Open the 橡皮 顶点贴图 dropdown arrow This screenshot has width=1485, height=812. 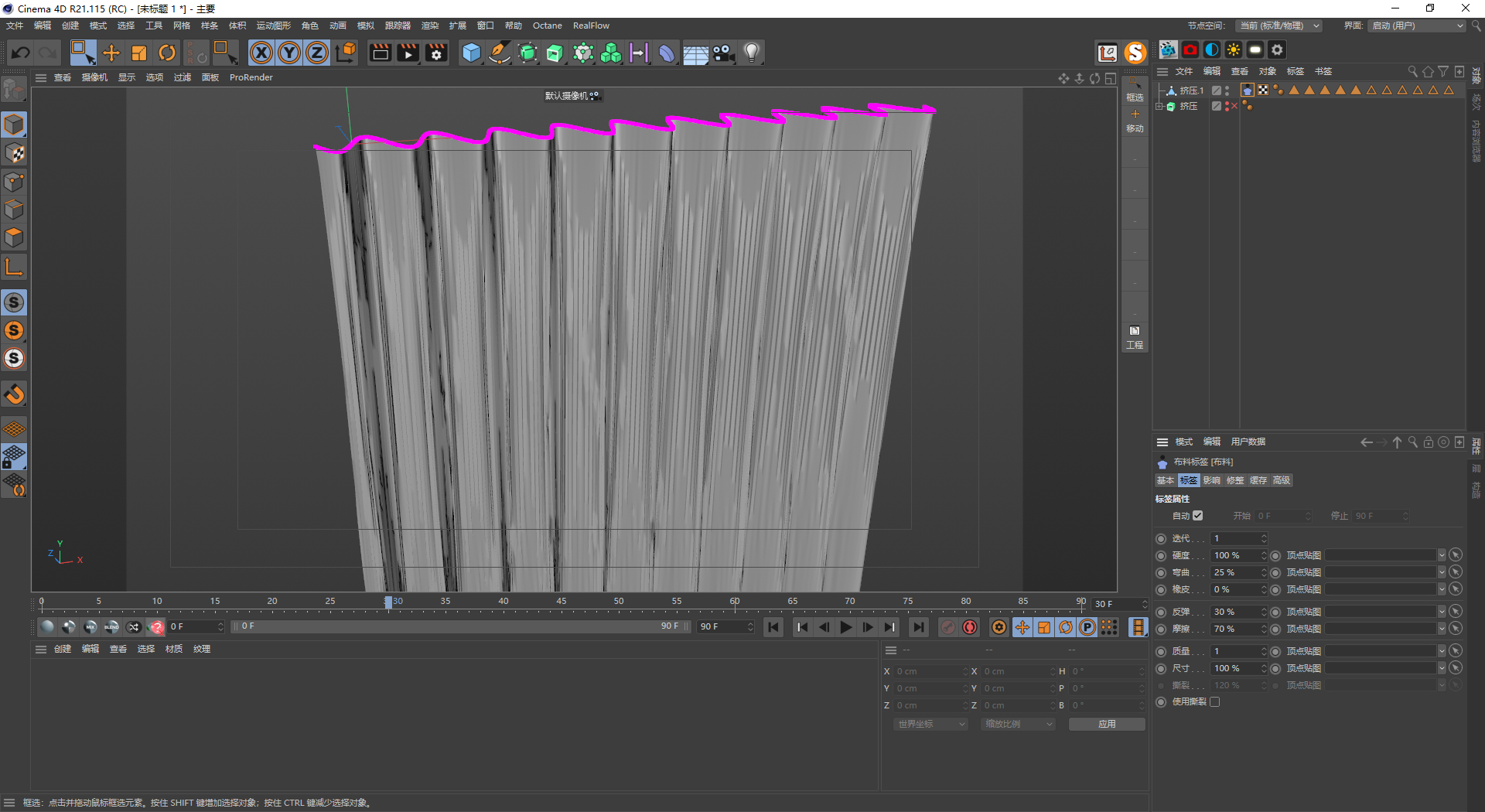(1441, 589)
